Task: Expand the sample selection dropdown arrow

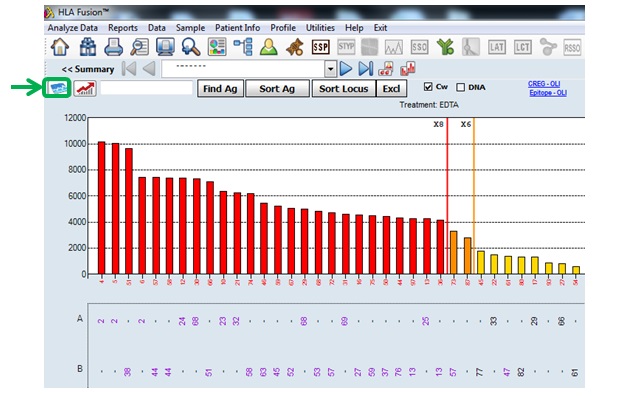Action: (x=330, y=69)
